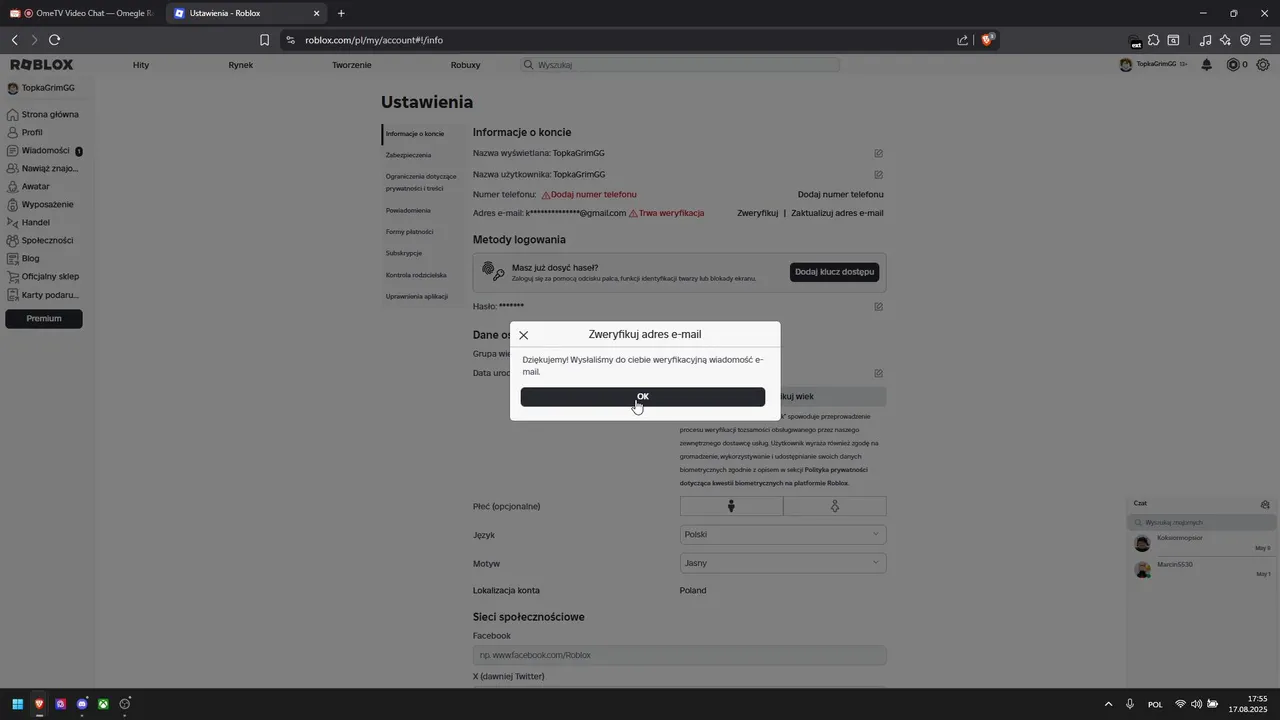Click the Privacy Policy biometrics bold link
The width and height of the screenshot is (1280, 720).
[774, 476]
